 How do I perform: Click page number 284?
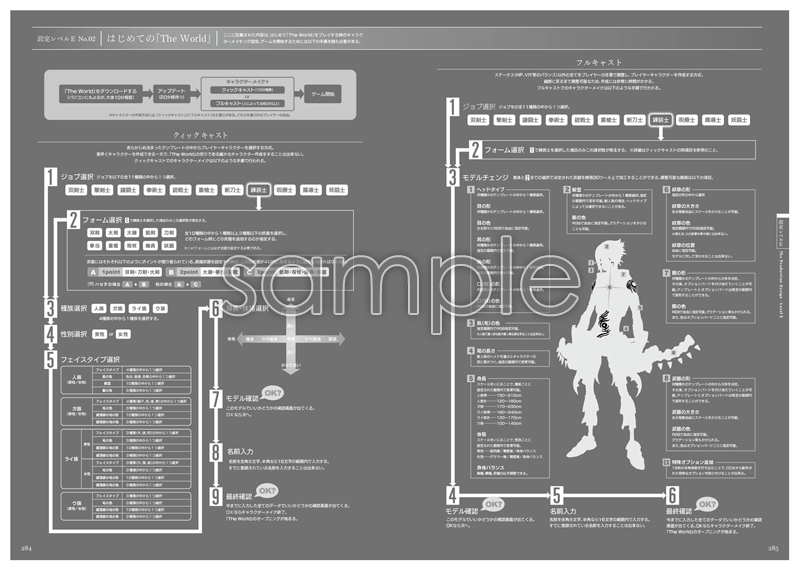[x=27, y=548]
